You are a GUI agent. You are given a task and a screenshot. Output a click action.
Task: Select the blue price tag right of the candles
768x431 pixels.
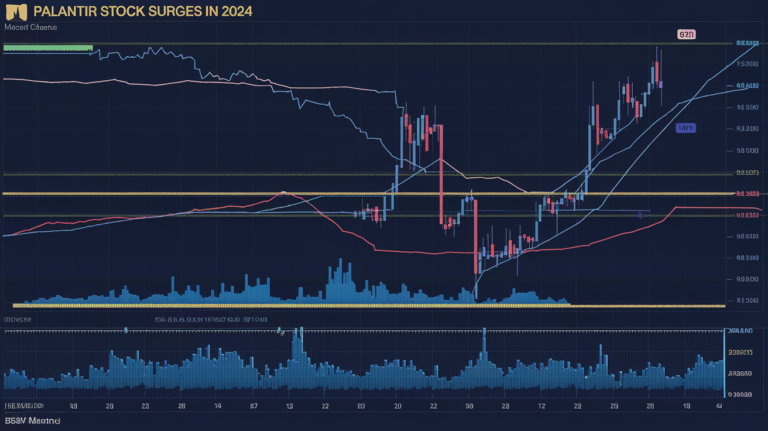tap(685, 128)
